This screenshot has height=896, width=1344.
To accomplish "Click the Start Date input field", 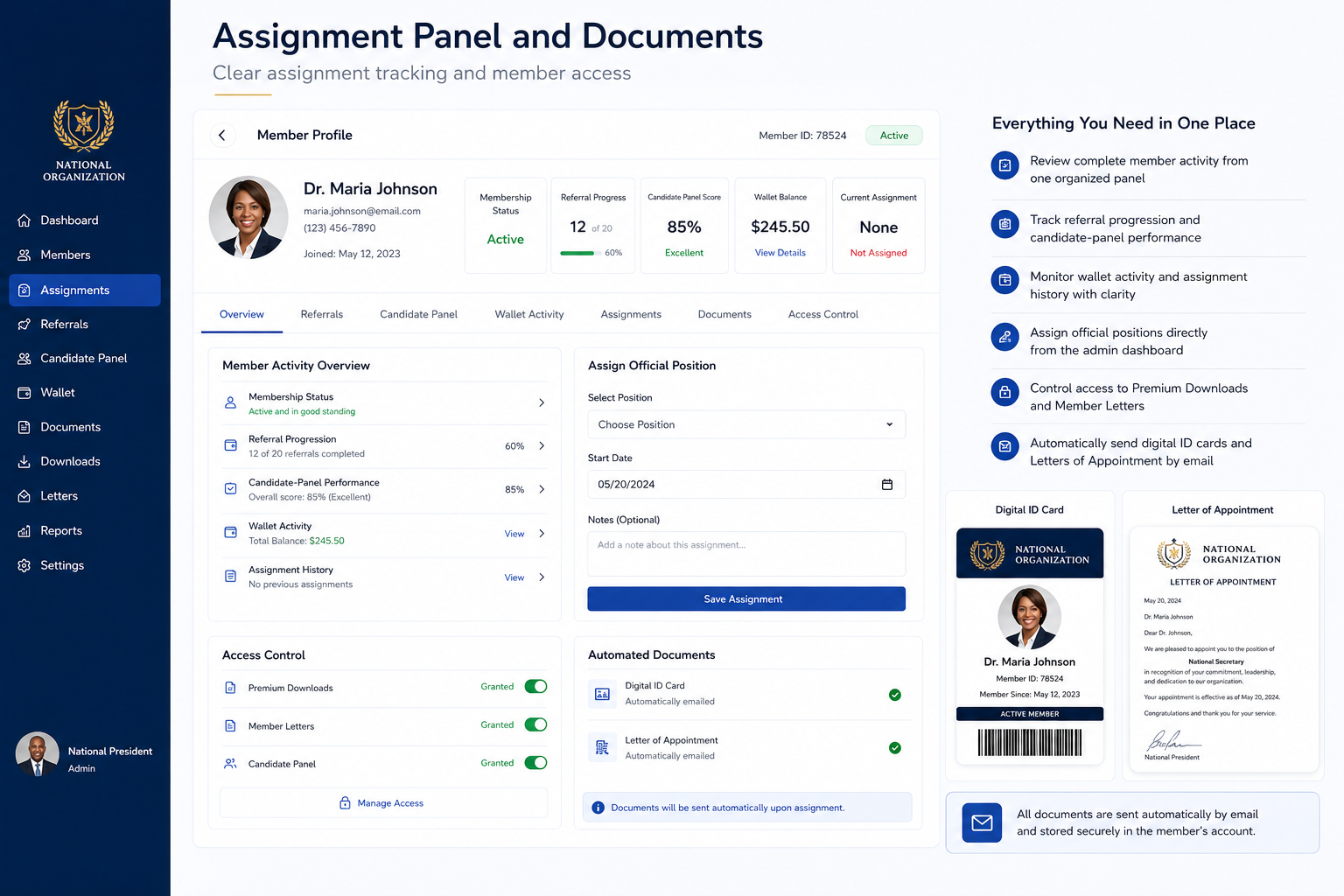I will [x=746, y=484].
